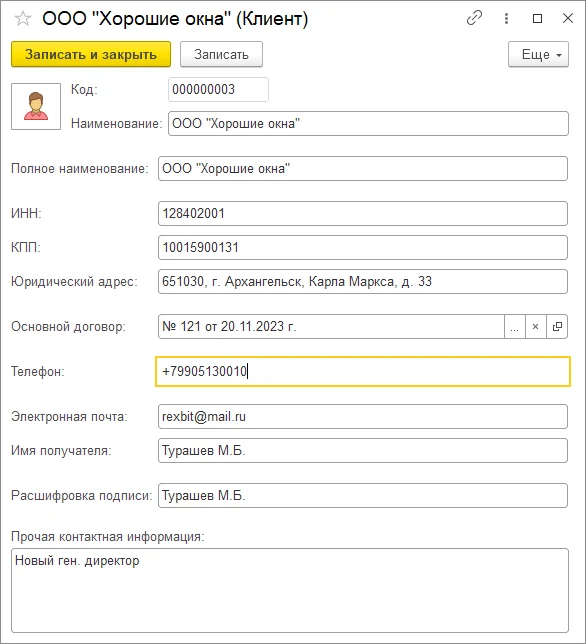
Task: Open contract selection list with ellipsis button
Action: [515, 327]
